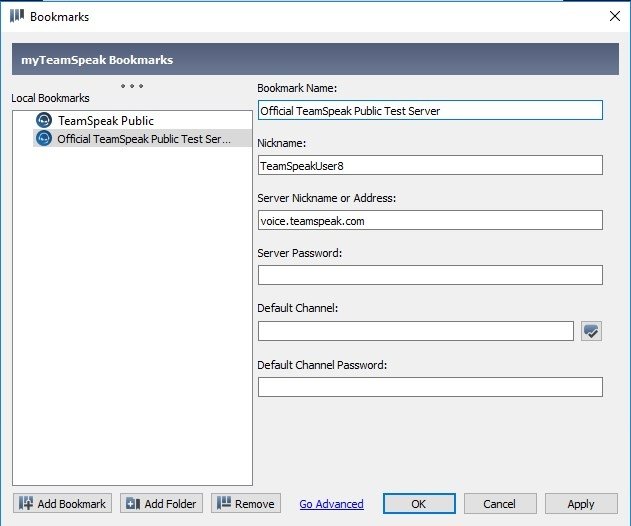Apply the bookmark changes
The width and height of the screenshot is (631, 526).
(x=581, y=503)
